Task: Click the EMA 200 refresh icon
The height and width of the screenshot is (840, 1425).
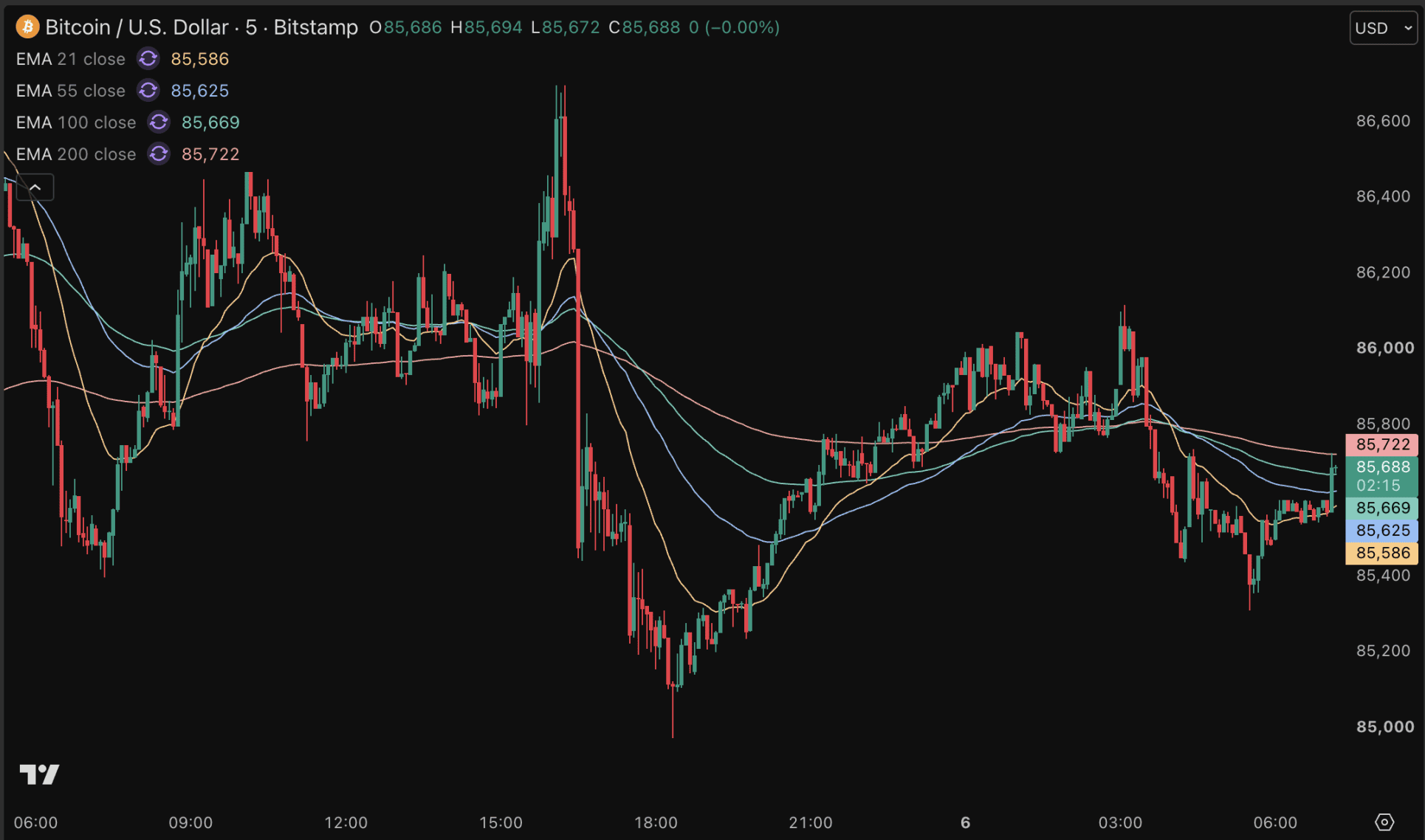Action: click(x=159, y=154)
